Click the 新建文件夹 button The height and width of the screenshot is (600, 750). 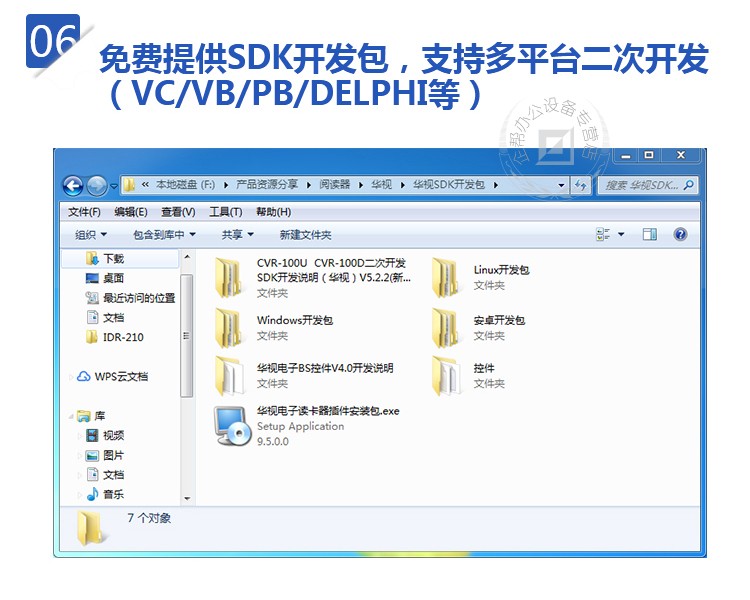(x=305, y=234)
